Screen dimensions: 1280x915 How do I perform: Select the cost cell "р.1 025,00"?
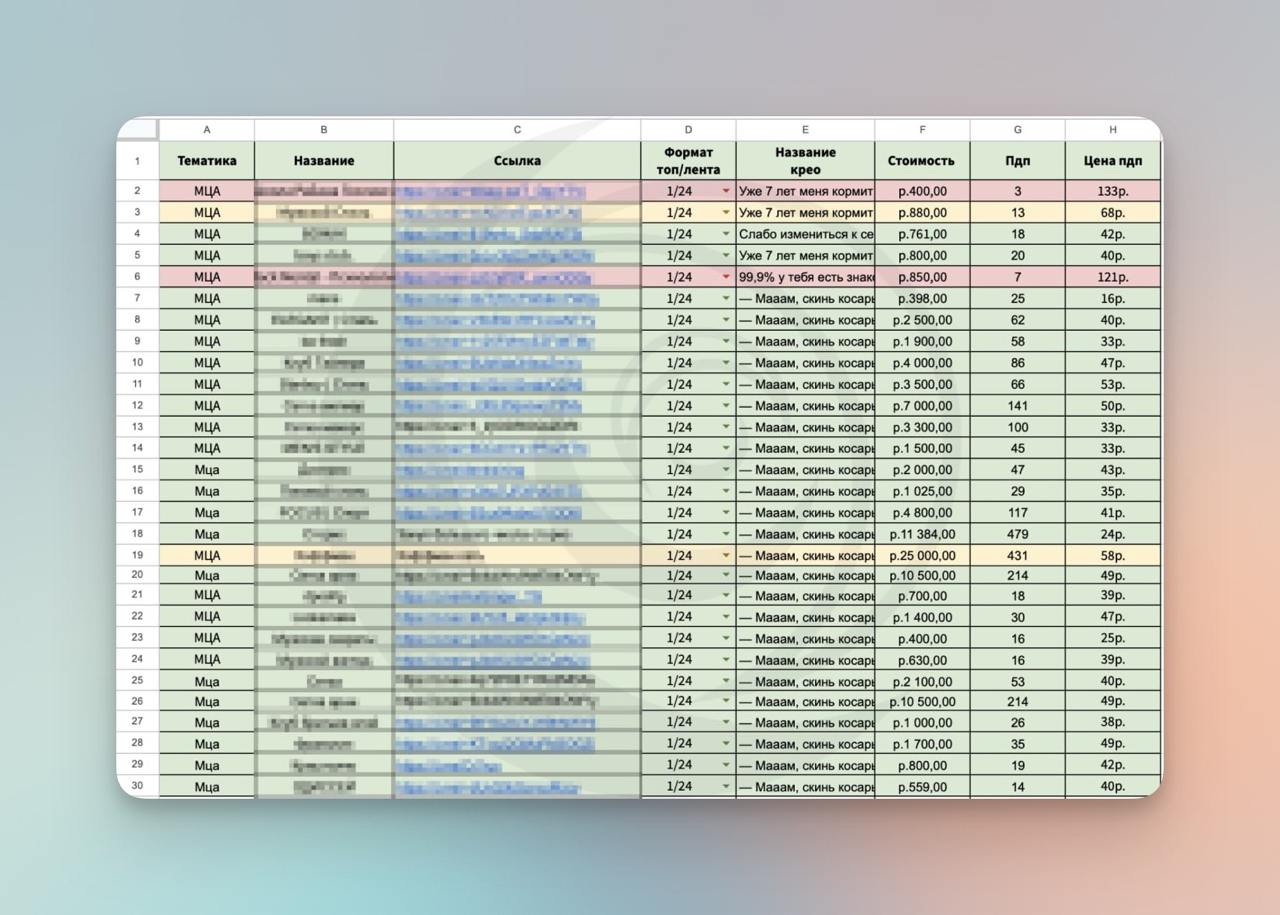922,491
